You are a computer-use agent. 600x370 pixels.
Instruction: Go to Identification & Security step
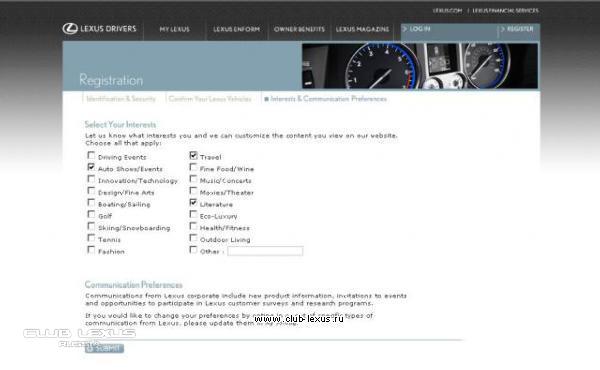(x=121, y=99)
